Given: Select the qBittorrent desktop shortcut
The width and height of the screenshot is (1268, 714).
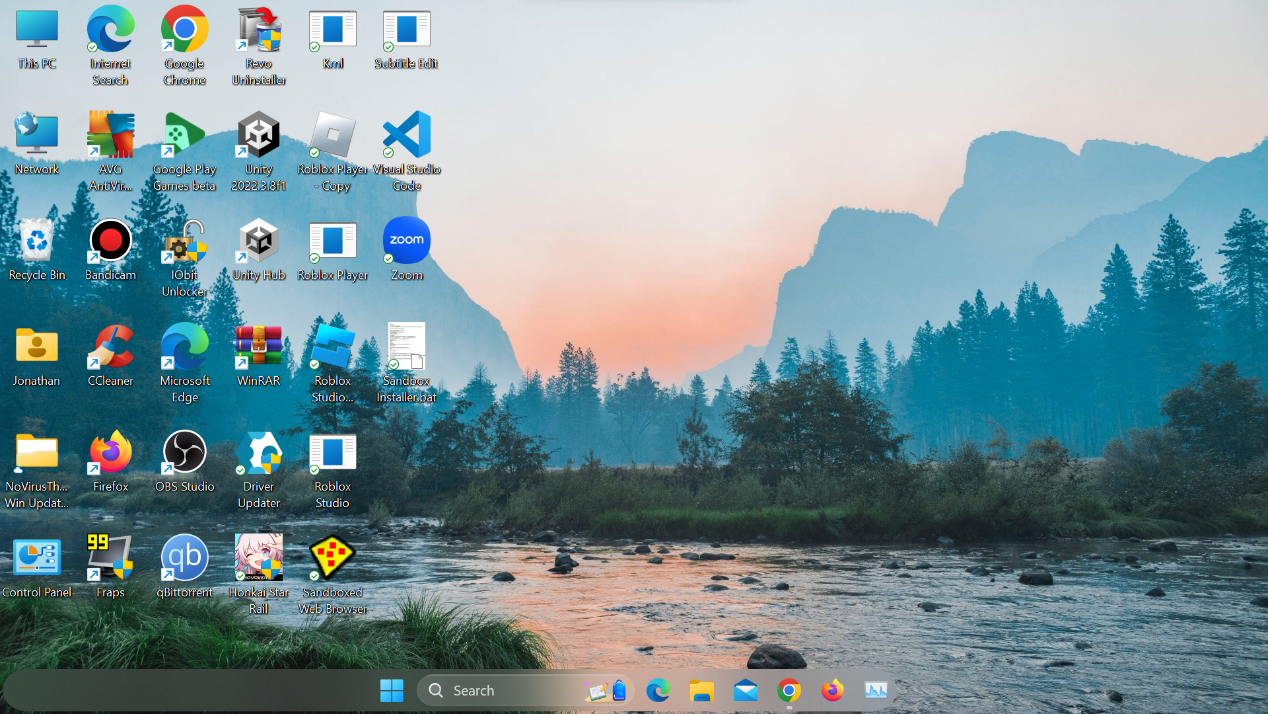Looking at the screenshot, I should pyautogui.click(x=185, y=568).
